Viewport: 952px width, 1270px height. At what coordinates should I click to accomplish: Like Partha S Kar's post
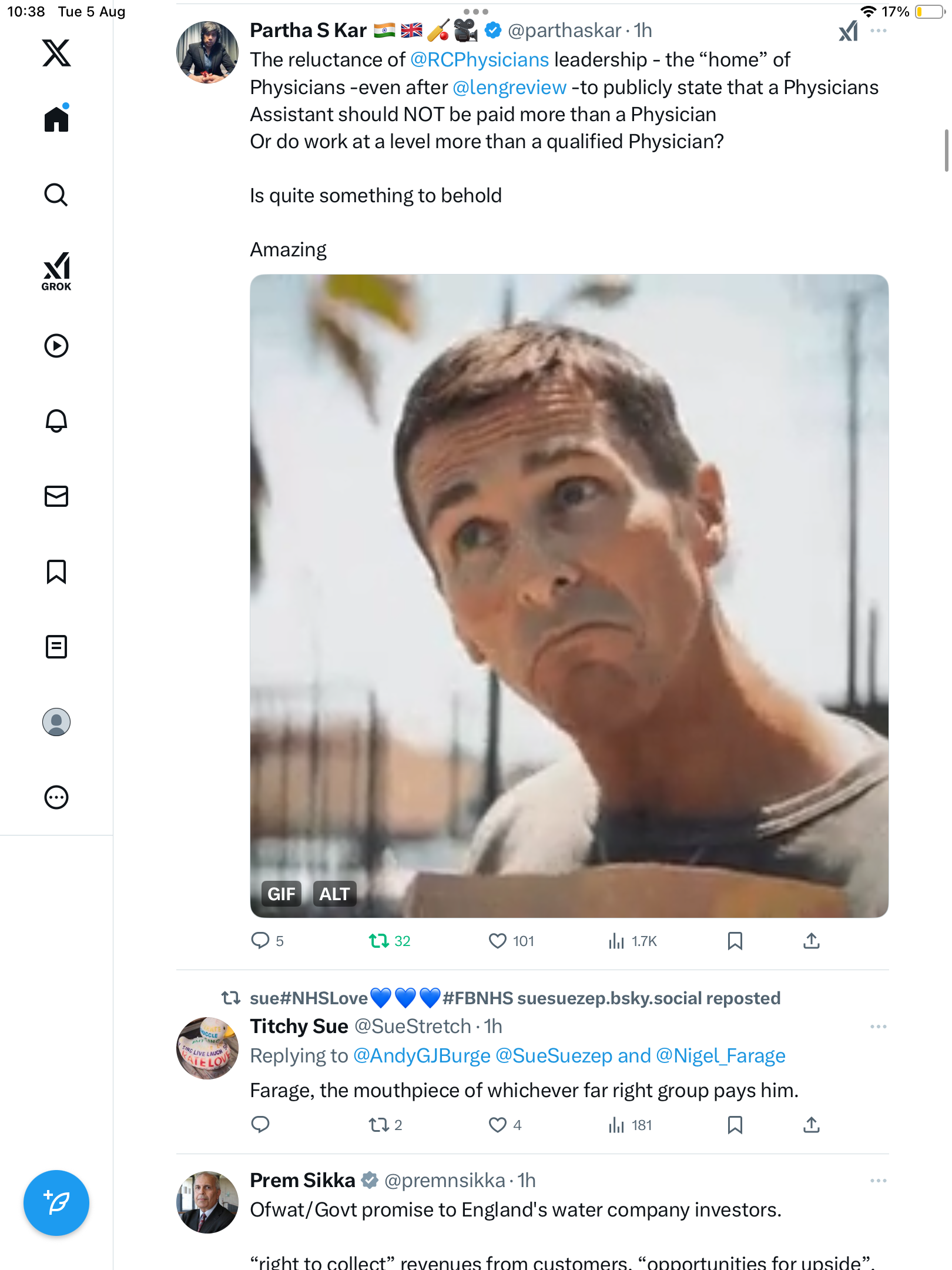(498, 941)
